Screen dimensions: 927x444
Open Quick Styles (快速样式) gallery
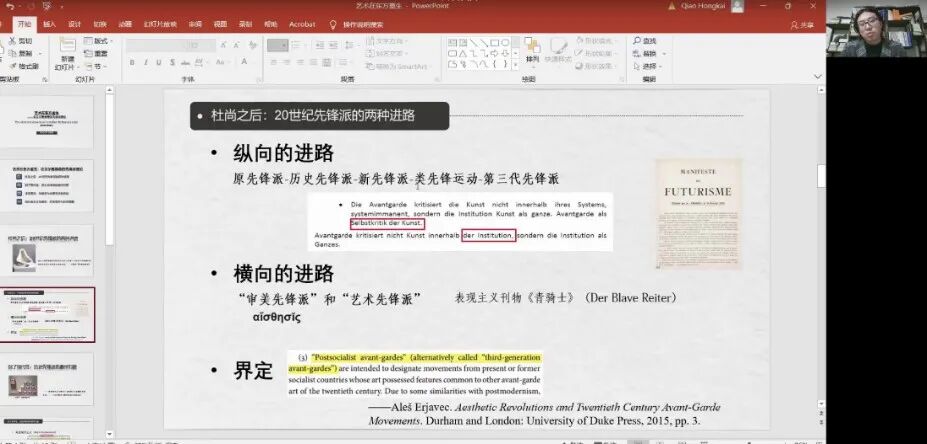558,51
